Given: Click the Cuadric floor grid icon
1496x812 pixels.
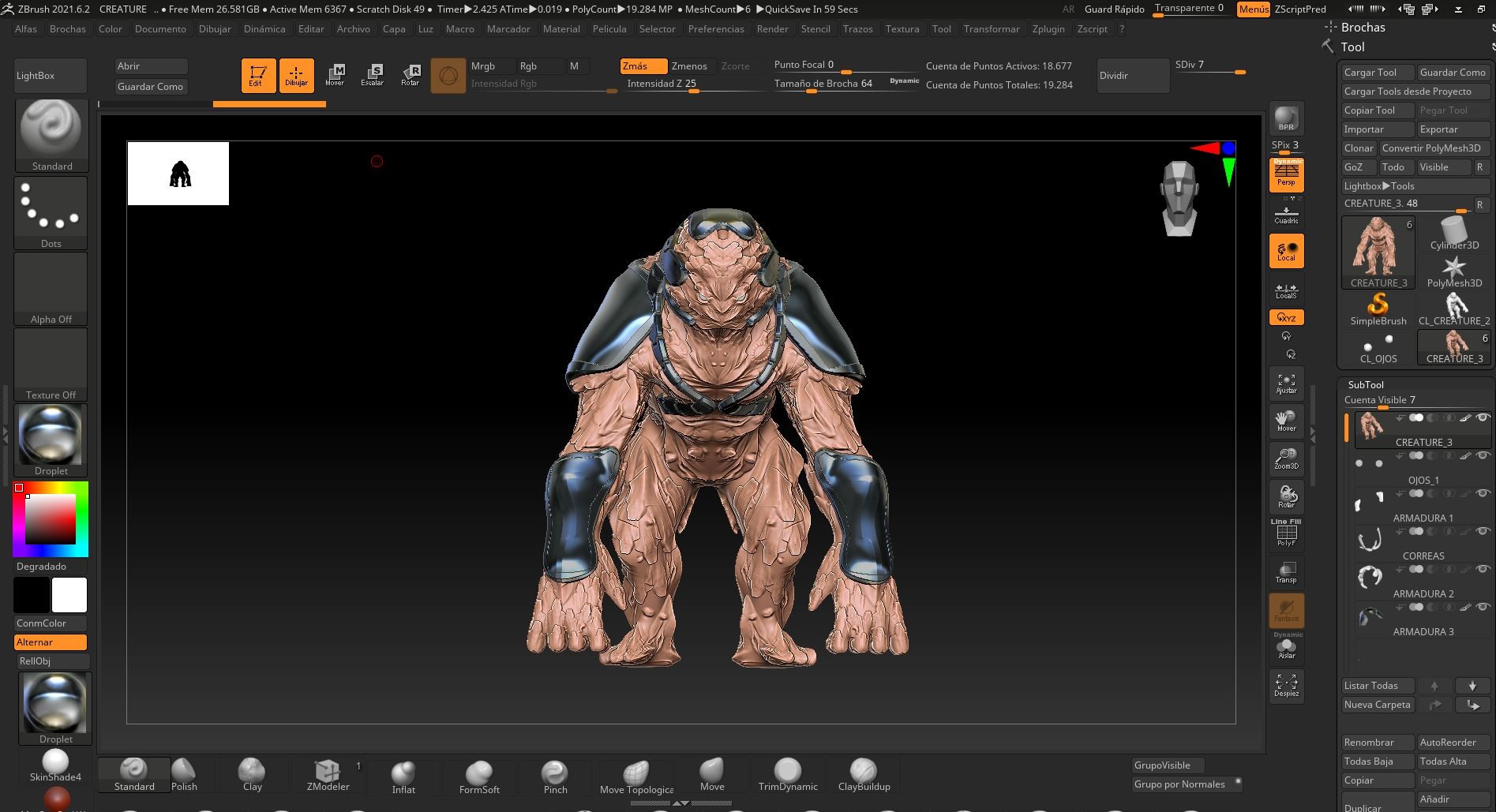Looking at the screenshot, I should [1286, 214].
